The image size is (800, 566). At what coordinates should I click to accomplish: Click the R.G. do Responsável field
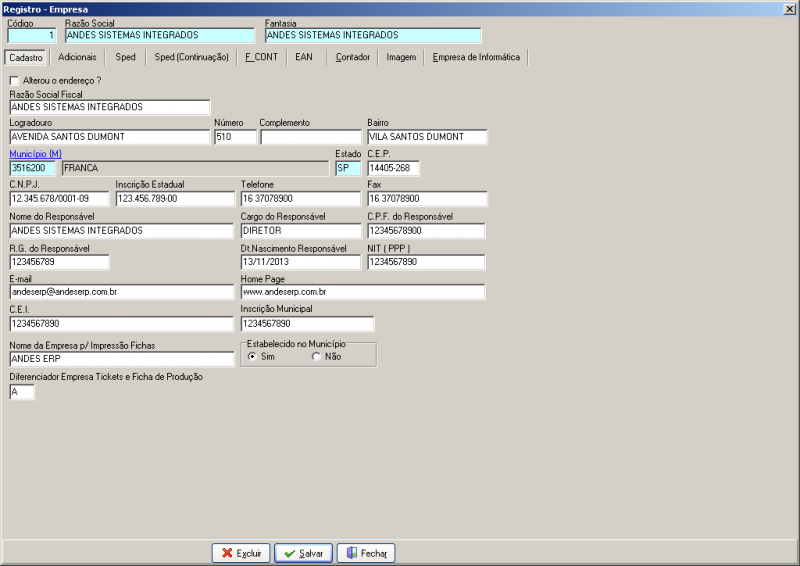pos(59,262)
